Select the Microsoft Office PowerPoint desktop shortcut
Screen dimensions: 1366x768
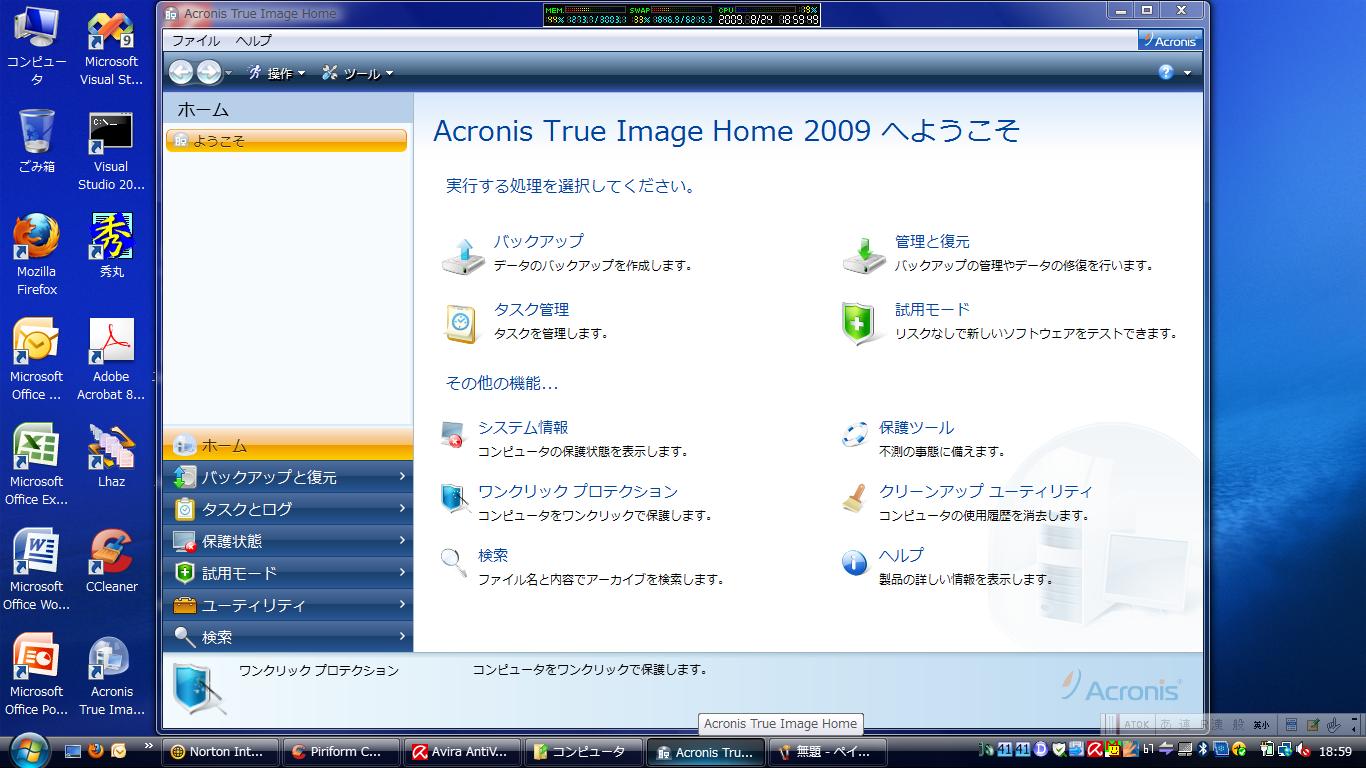click(37, 676)
